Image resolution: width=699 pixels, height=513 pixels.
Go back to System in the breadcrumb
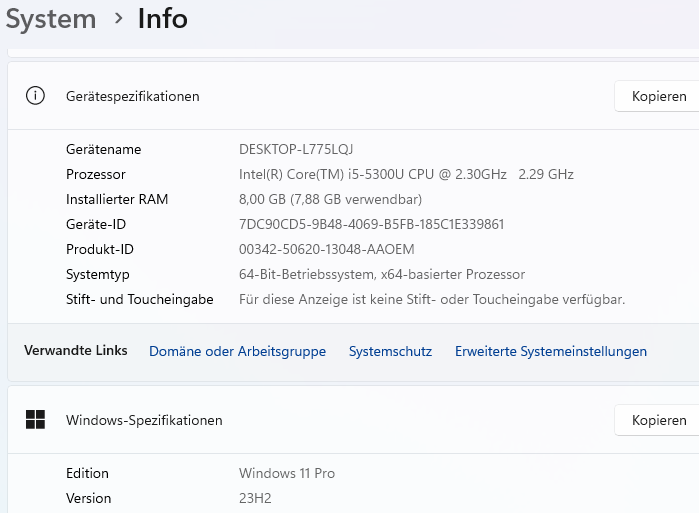[x=51, y=19]
